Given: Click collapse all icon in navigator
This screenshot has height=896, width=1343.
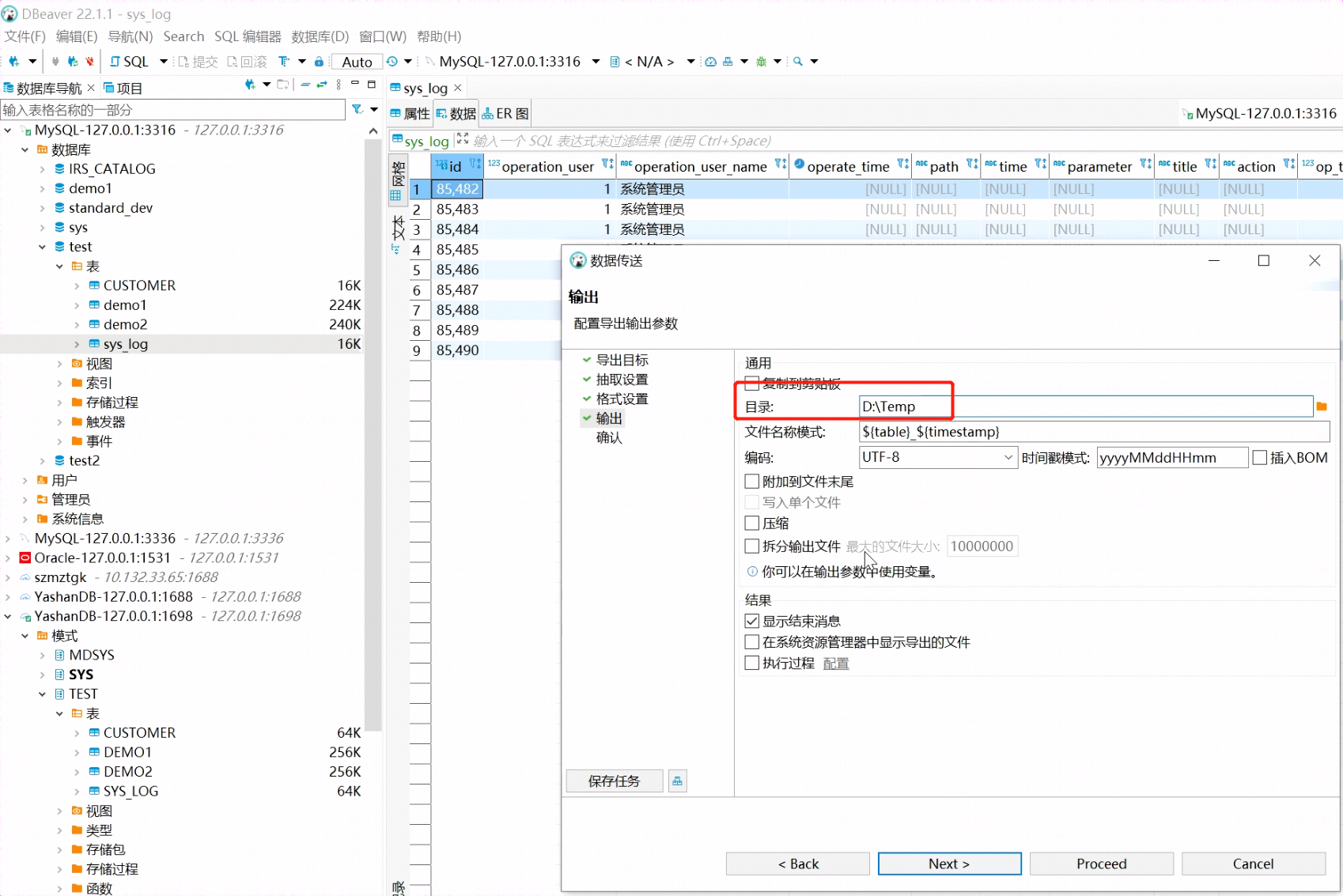Looking at the screenshot, I should pos(305,85).
